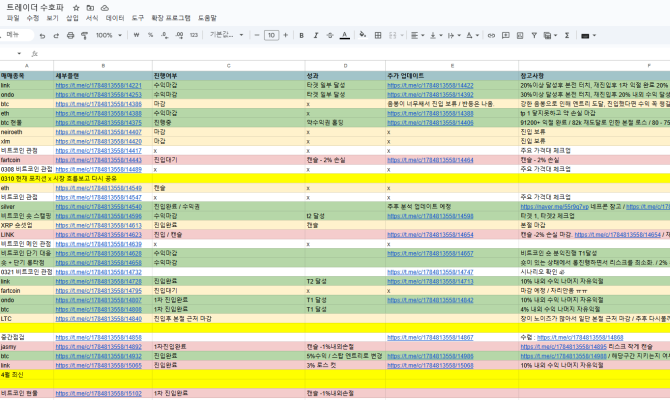The width and height of the screenshot is (670, 400).
Task: Open the horizontal align dropdown
Action: pos(417,35)
